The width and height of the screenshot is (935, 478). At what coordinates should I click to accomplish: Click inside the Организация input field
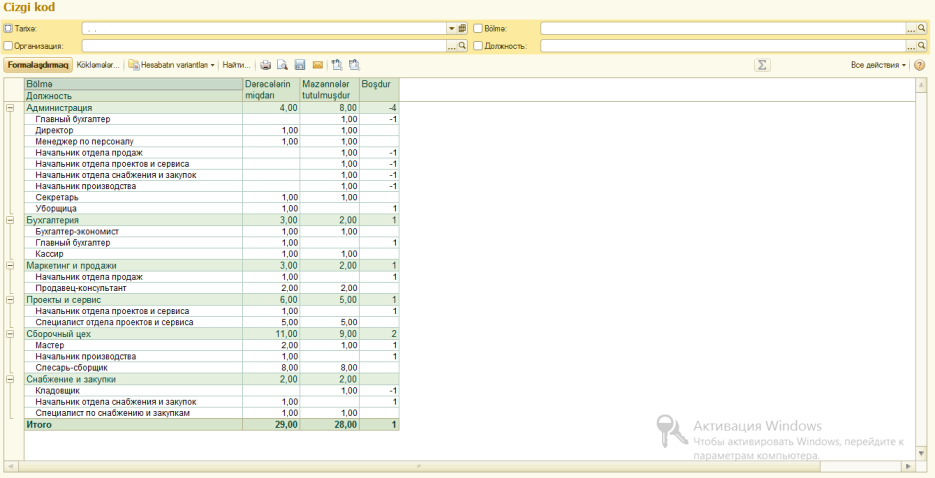260,46
